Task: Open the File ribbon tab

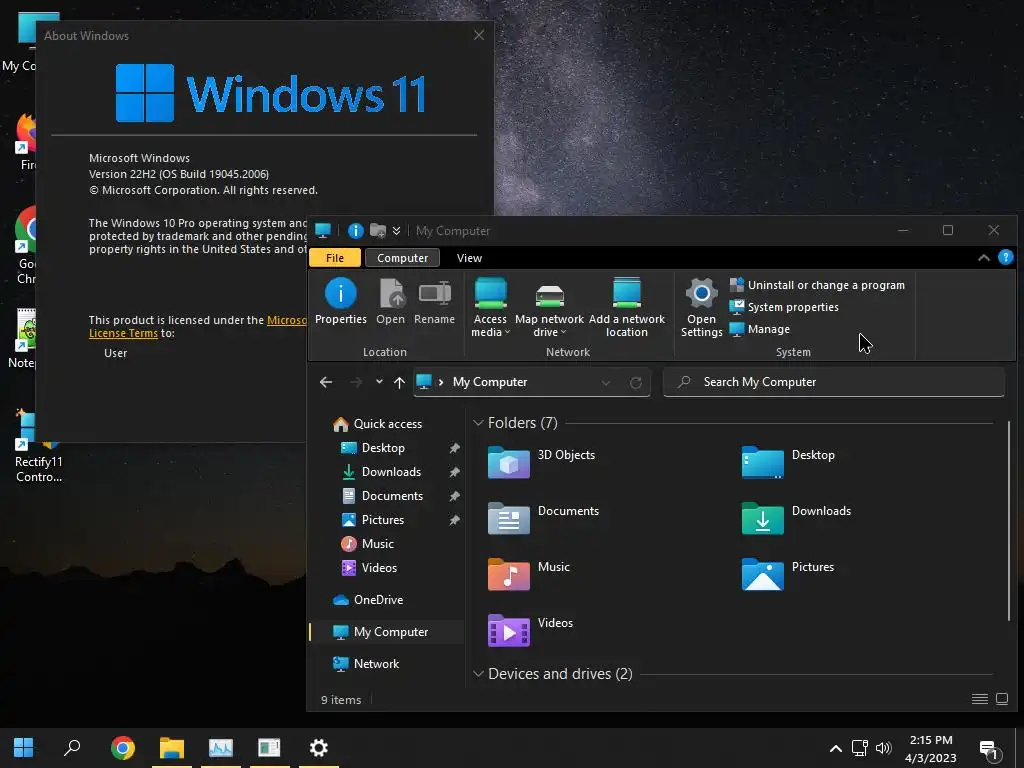Action: [x=334, y=258]
